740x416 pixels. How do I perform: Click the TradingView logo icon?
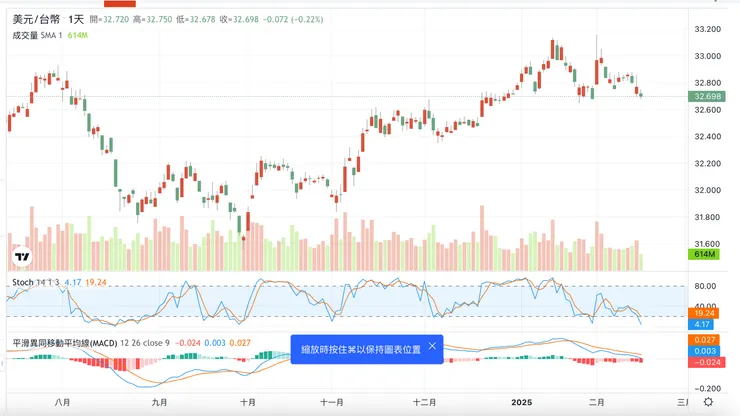point(20,258)
